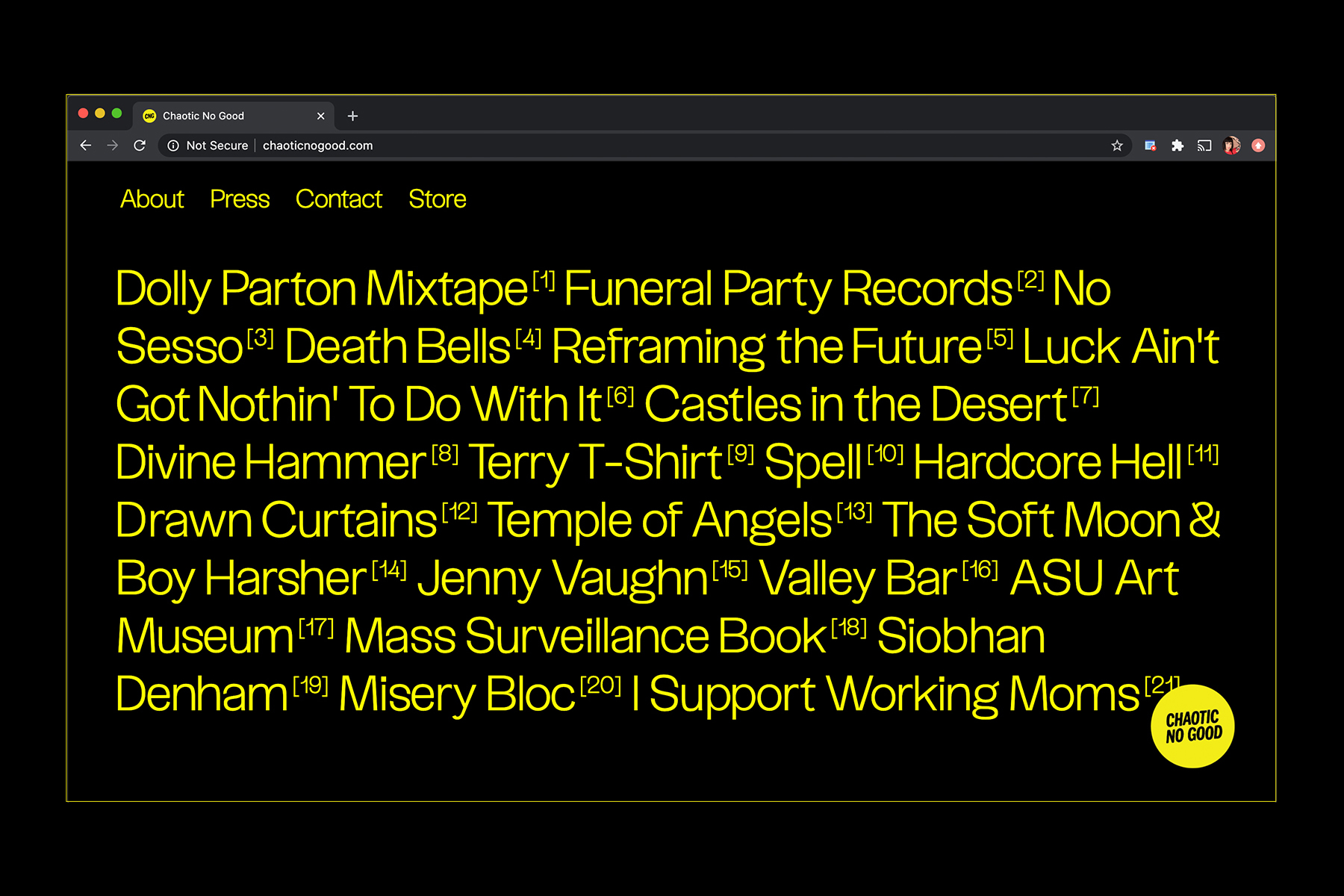
Task: Open the Funeral Party Records project
Action: tap(788, 289)
